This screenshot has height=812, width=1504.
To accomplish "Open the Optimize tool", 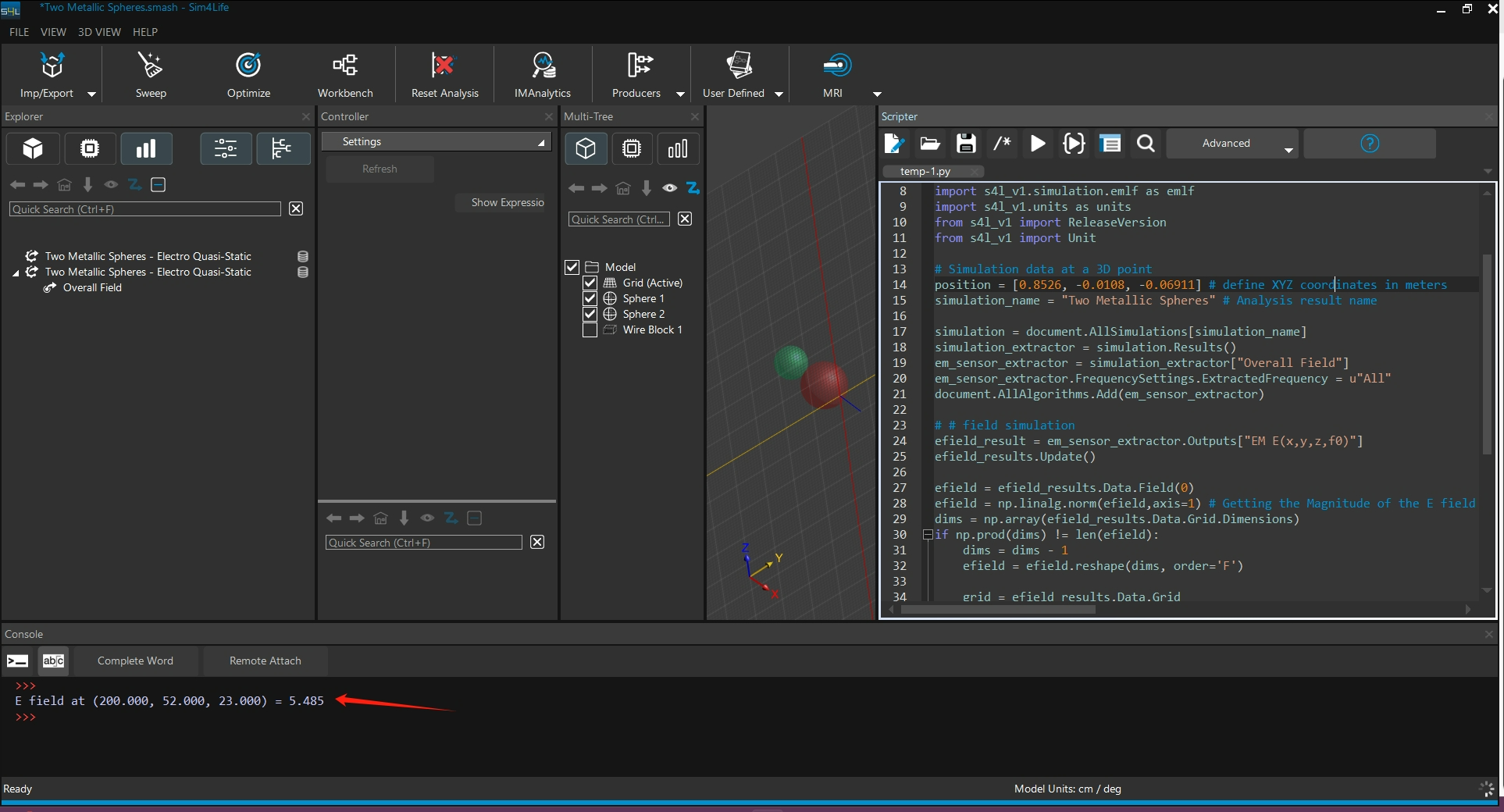I will pyautogui.click(x=248, y=66).
